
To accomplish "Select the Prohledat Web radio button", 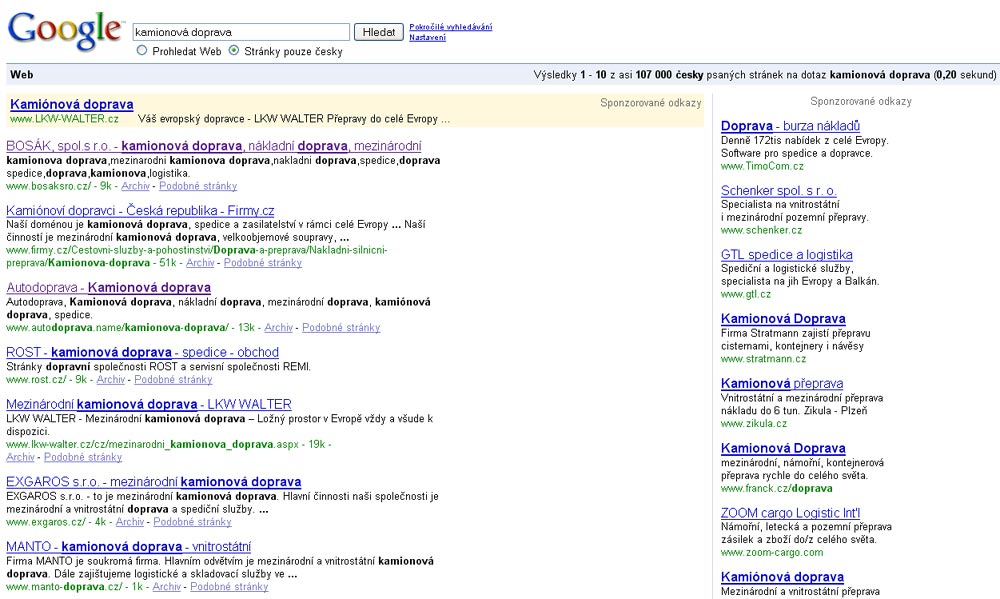I will (142, 50).
